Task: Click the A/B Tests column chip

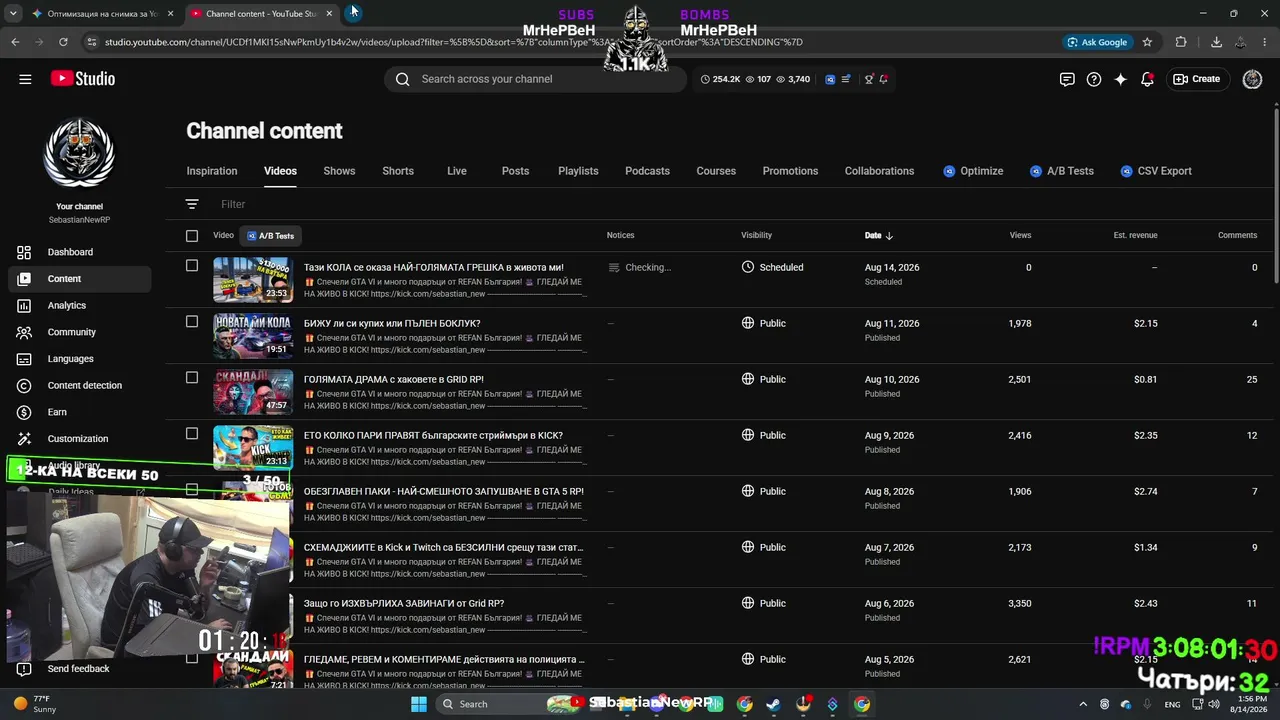Action: [x=270, y=236]
